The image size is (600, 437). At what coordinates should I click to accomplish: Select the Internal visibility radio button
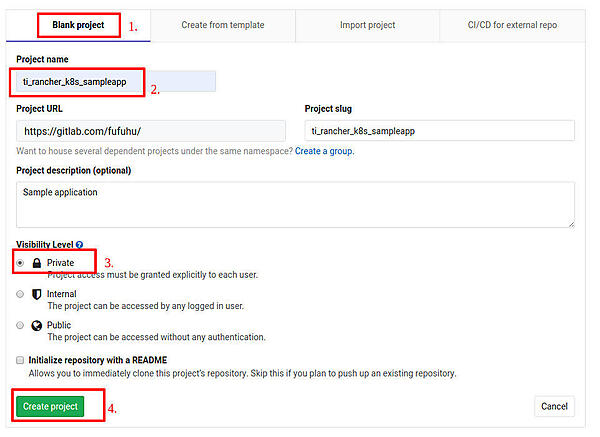click(20, 294)
